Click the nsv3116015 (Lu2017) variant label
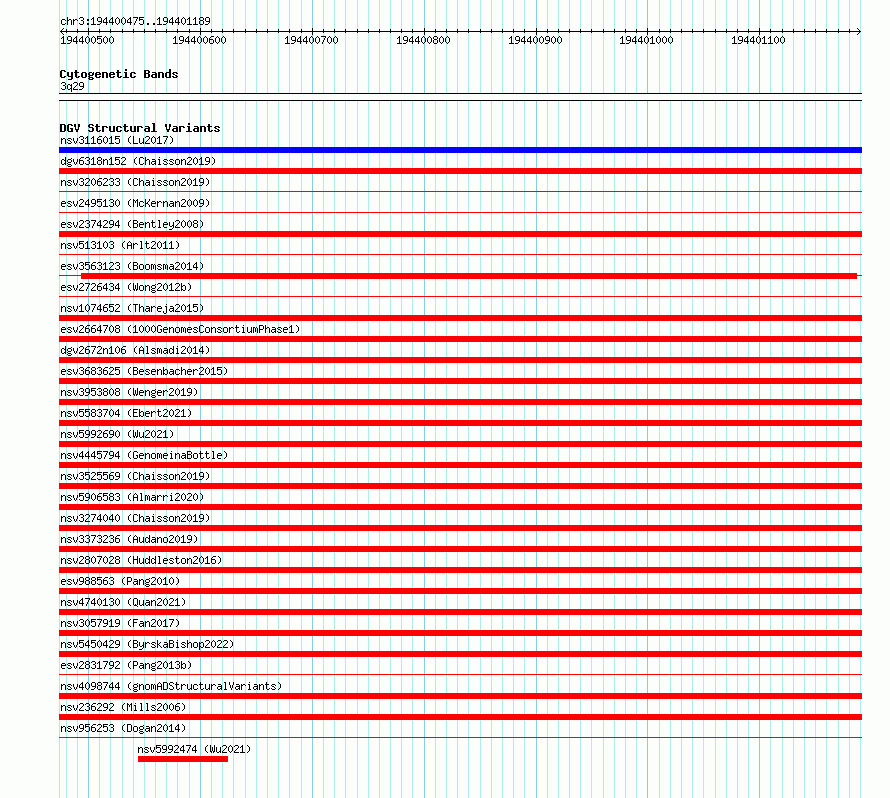 [x=117, y=140]
